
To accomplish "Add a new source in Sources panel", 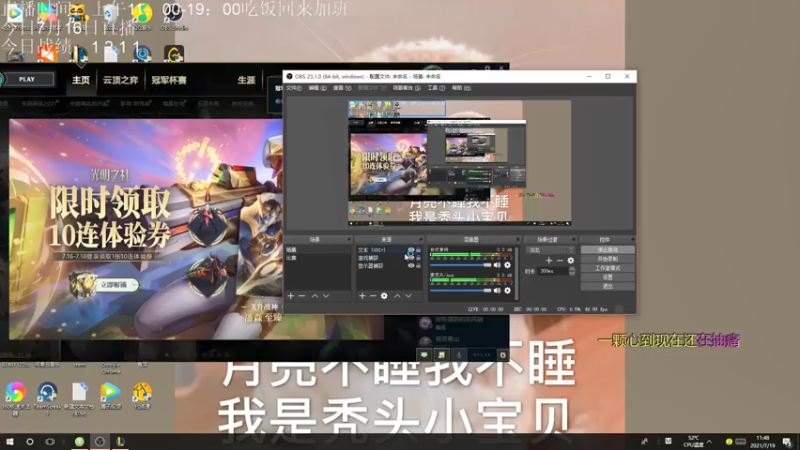I will tap(362, 296).
